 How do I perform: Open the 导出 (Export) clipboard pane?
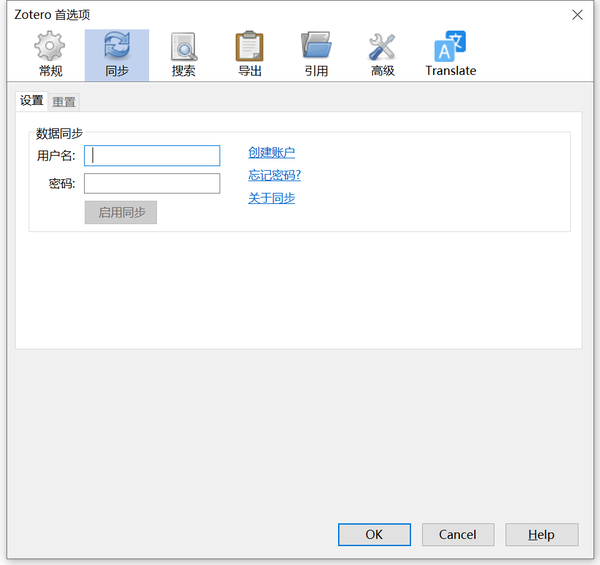click(249, 55)
